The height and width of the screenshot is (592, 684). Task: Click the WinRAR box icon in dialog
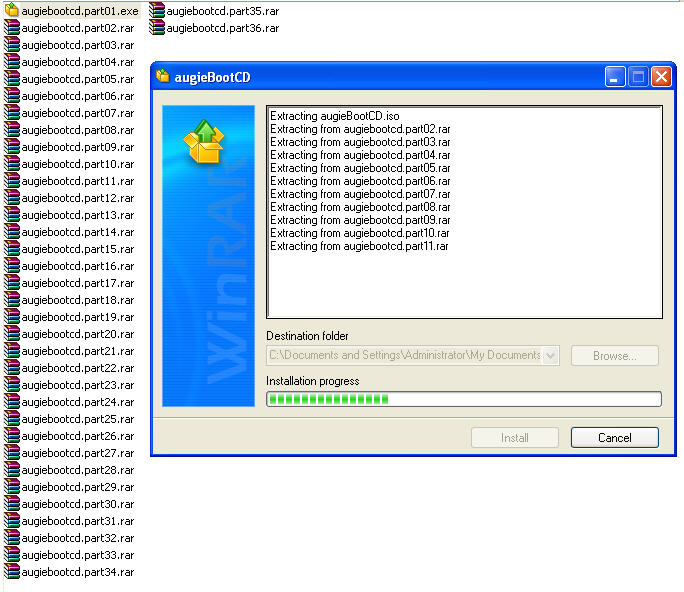click(x=204, y=141)
